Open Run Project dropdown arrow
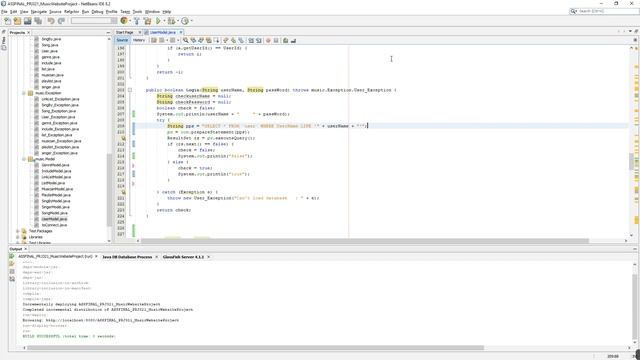Screen dimensions: 640x360 [164, 21]
